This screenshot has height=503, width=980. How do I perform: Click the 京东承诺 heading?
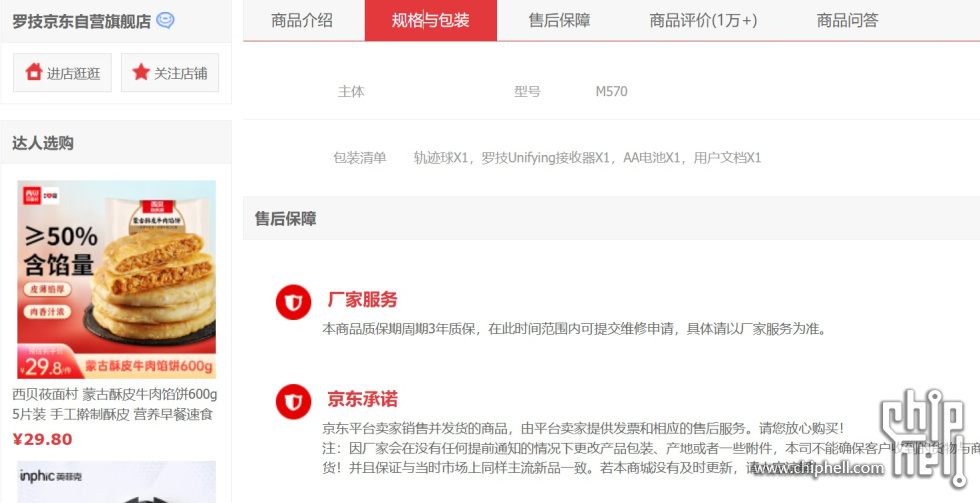362,399
